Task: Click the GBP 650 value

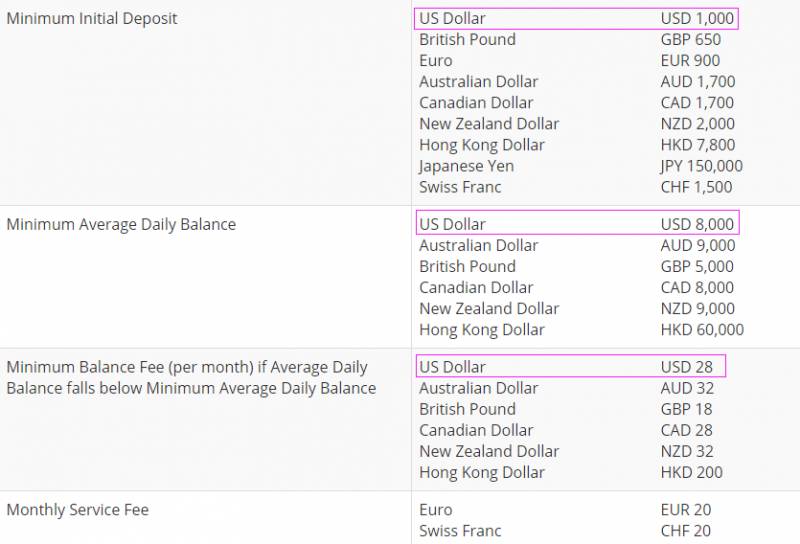Action: pos(690,39)
